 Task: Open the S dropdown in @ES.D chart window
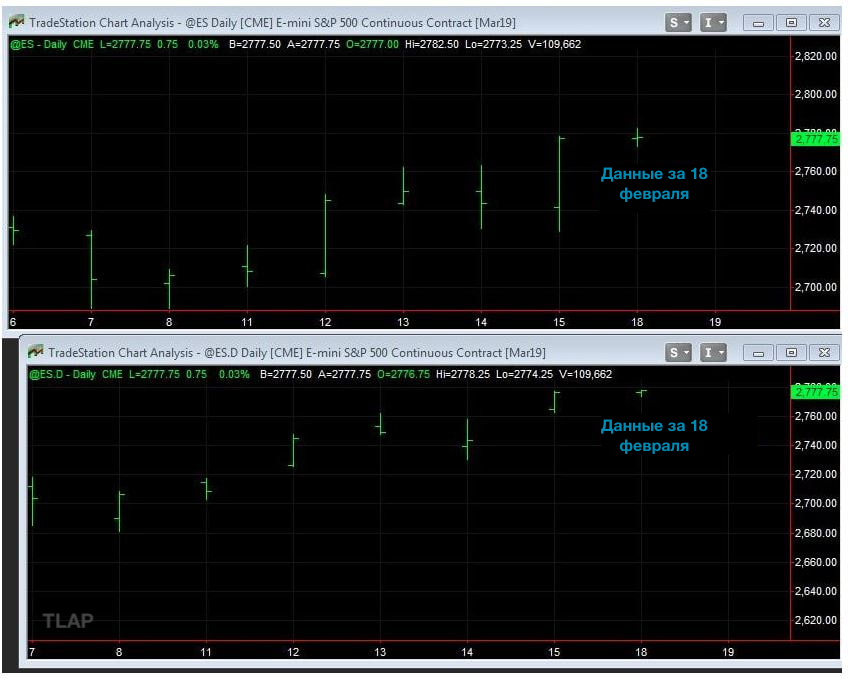[x=678, y=353]
